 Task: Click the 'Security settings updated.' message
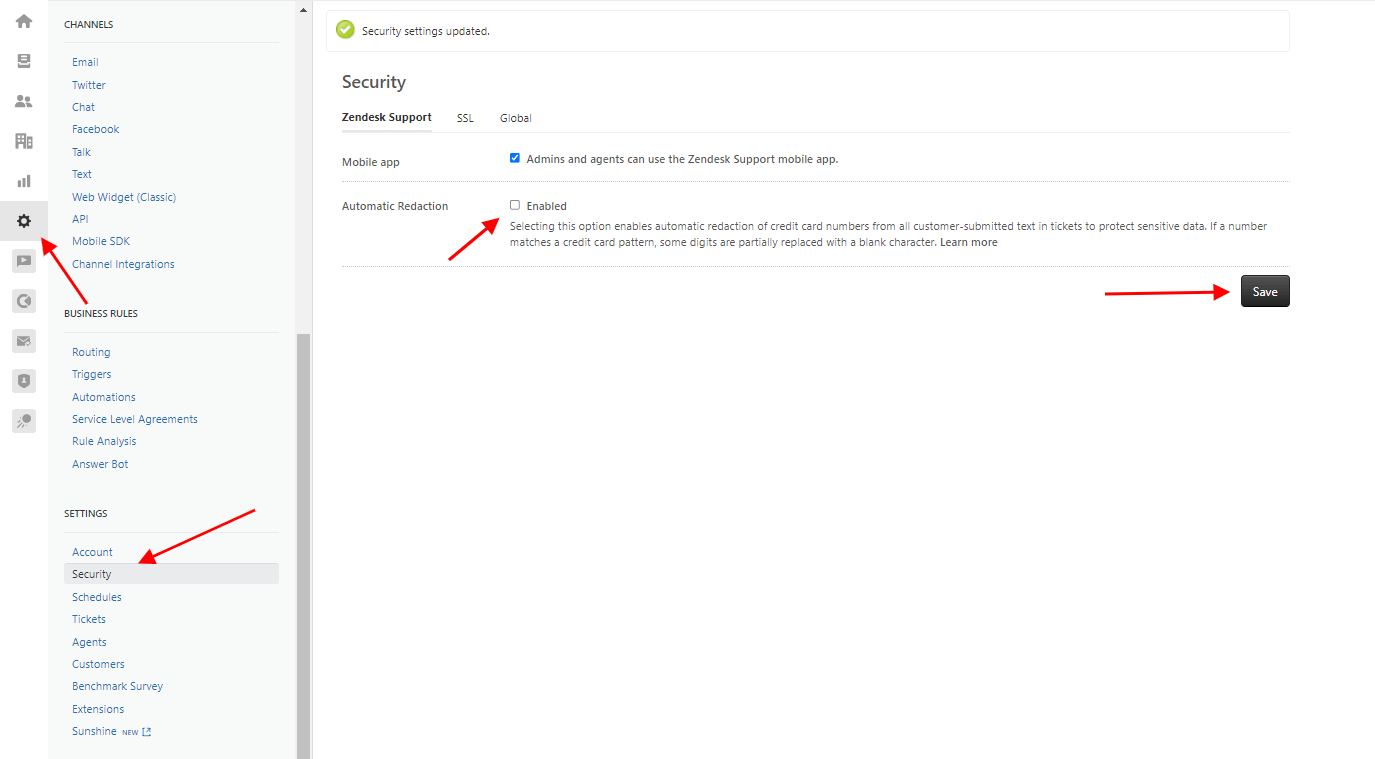coord(426,31)
